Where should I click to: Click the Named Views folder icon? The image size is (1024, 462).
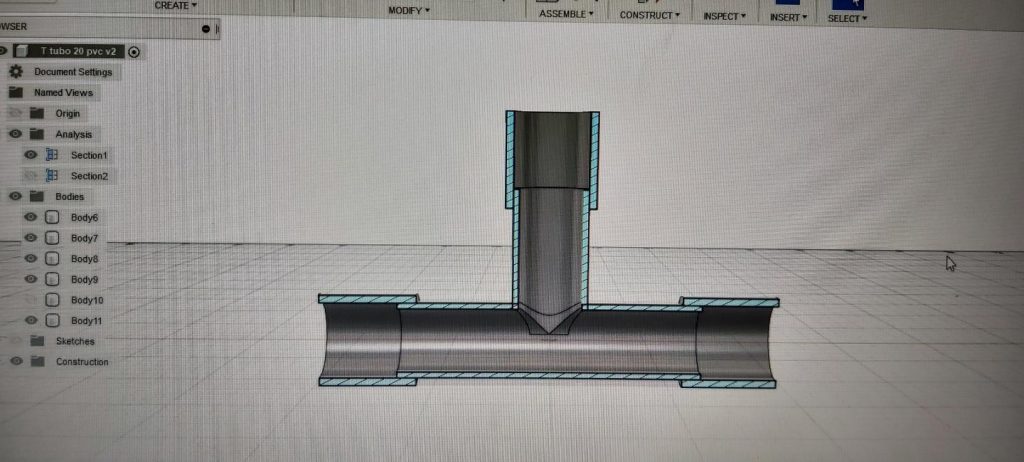[x=16, y=92]
